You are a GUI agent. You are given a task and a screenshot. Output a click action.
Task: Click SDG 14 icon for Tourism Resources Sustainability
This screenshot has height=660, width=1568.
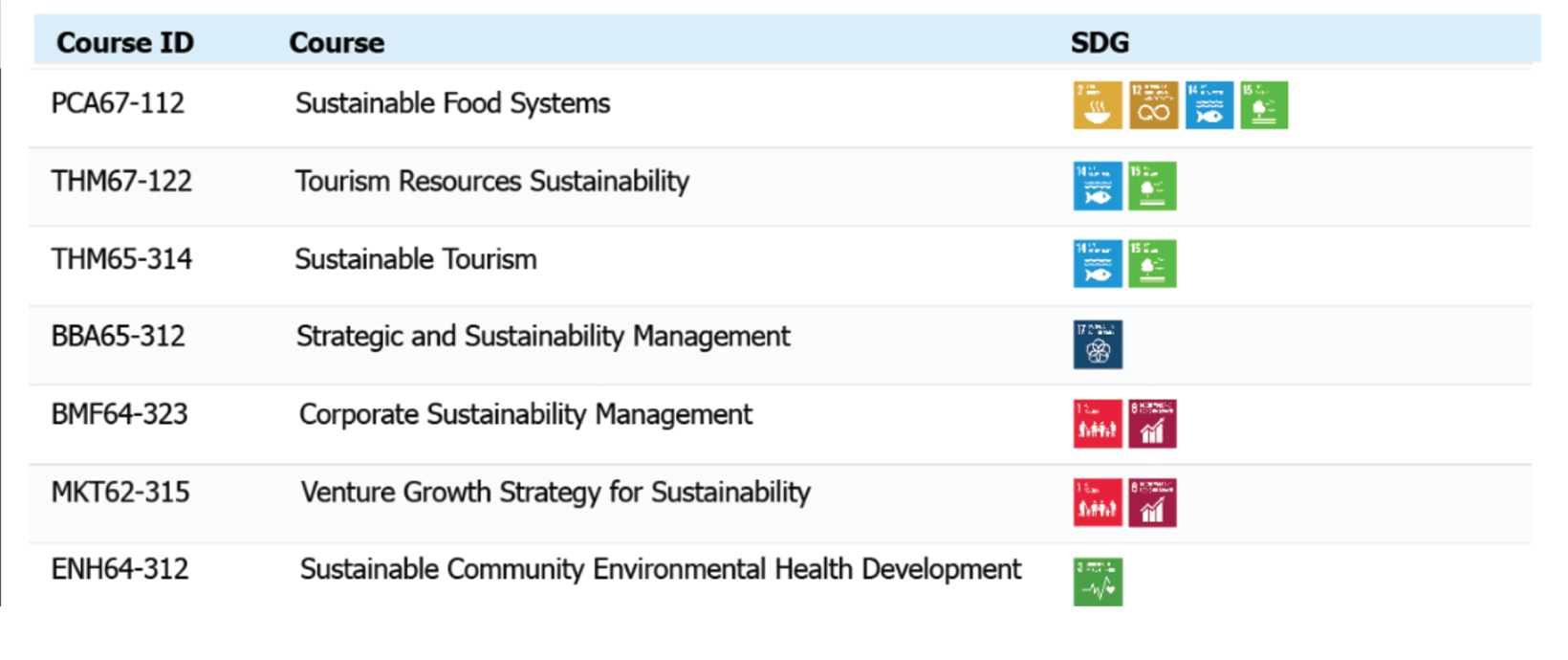1097,186
